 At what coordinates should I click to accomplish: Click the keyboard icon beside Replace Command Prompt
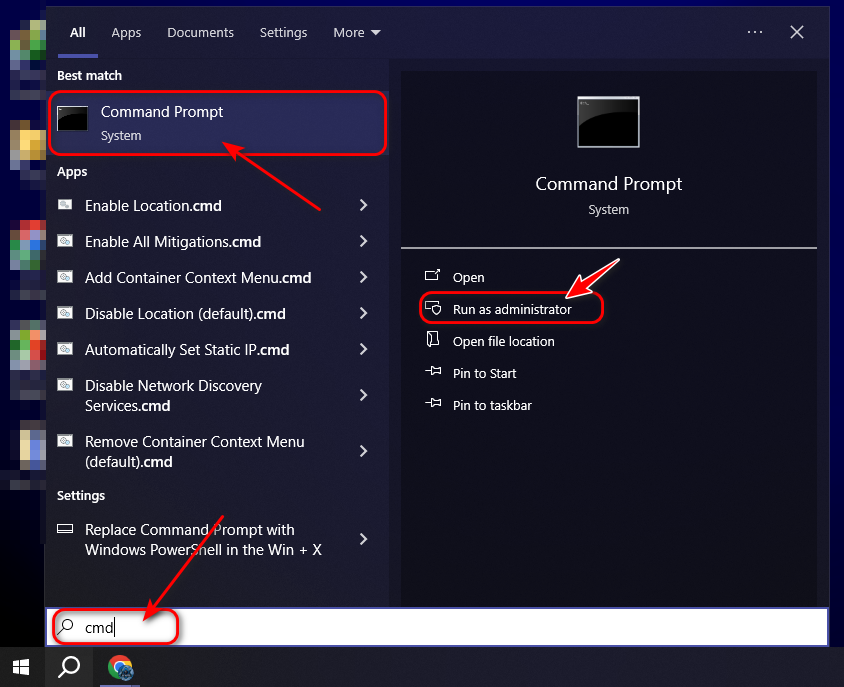(x=65, y=528)
